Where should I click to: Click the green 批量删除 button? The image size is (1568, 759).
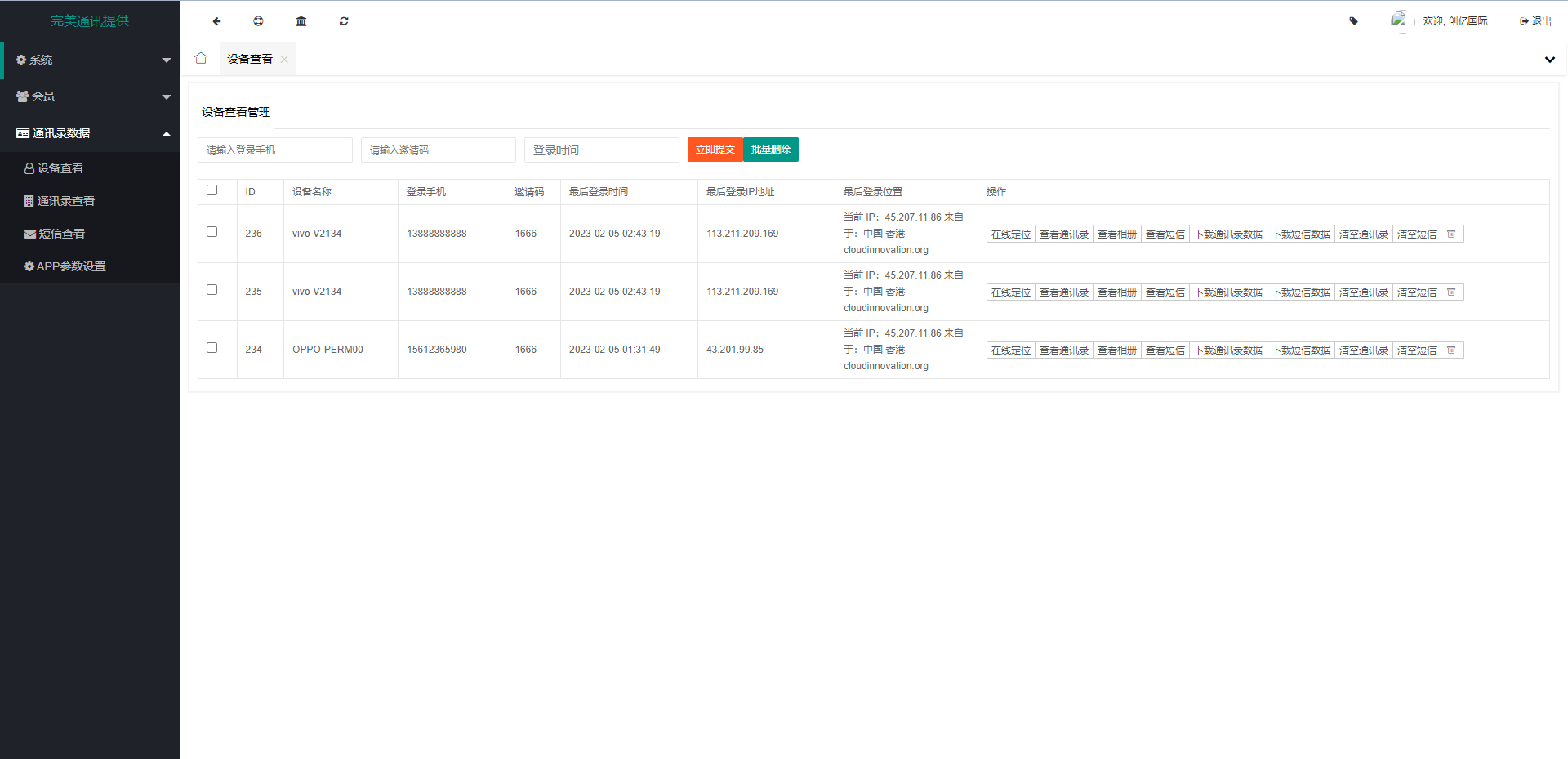click(770, 150)
